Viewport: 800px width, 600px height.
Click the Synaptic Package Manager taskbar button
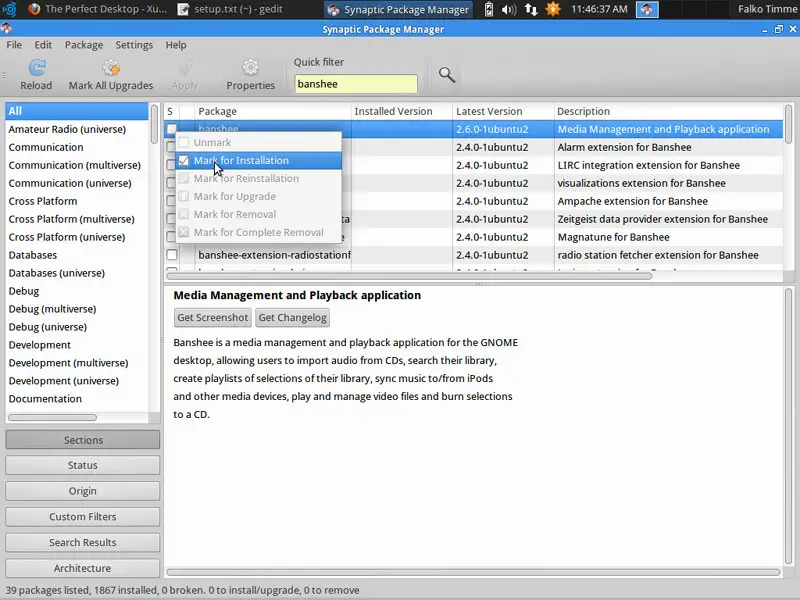coord(398,9)
